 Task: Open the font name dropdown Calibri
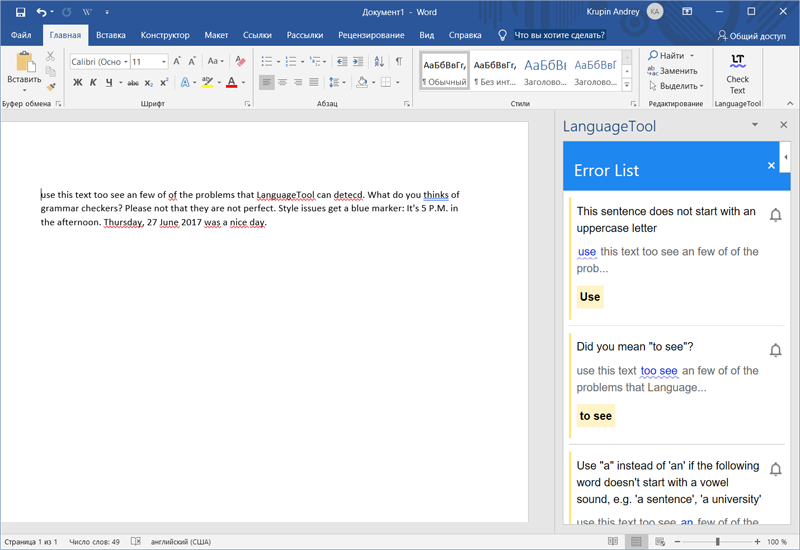[99, 61]
